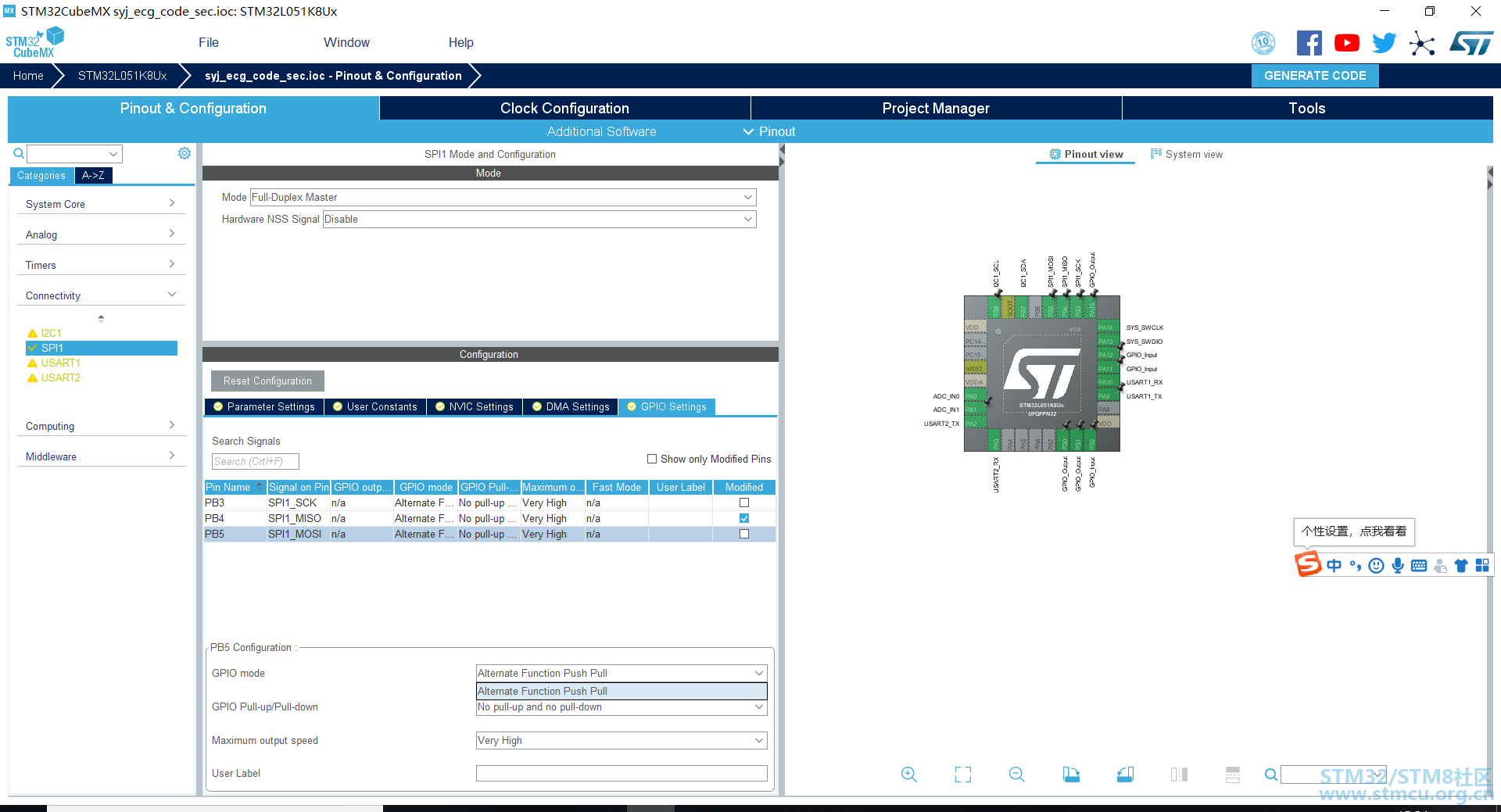Open the peripheral list settings gear
This screenshot has width=1501, height=812.
184,153
